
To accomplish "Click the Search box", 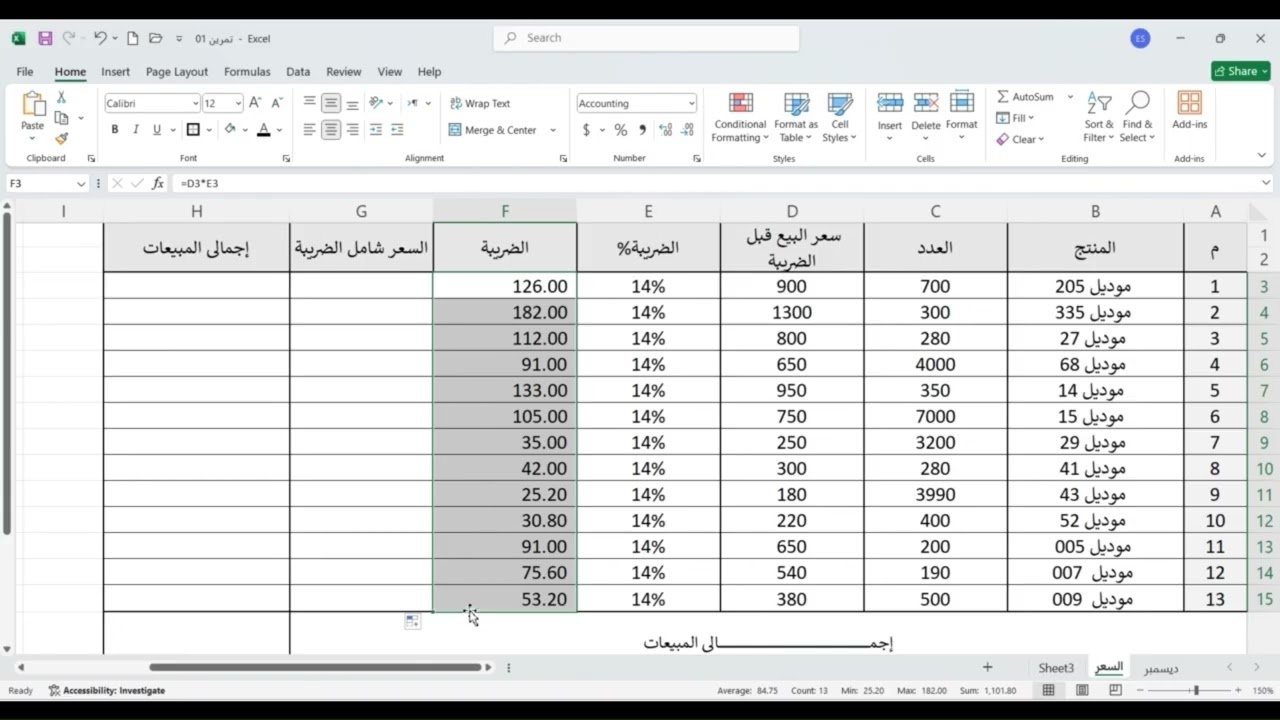I will [646, 38].
